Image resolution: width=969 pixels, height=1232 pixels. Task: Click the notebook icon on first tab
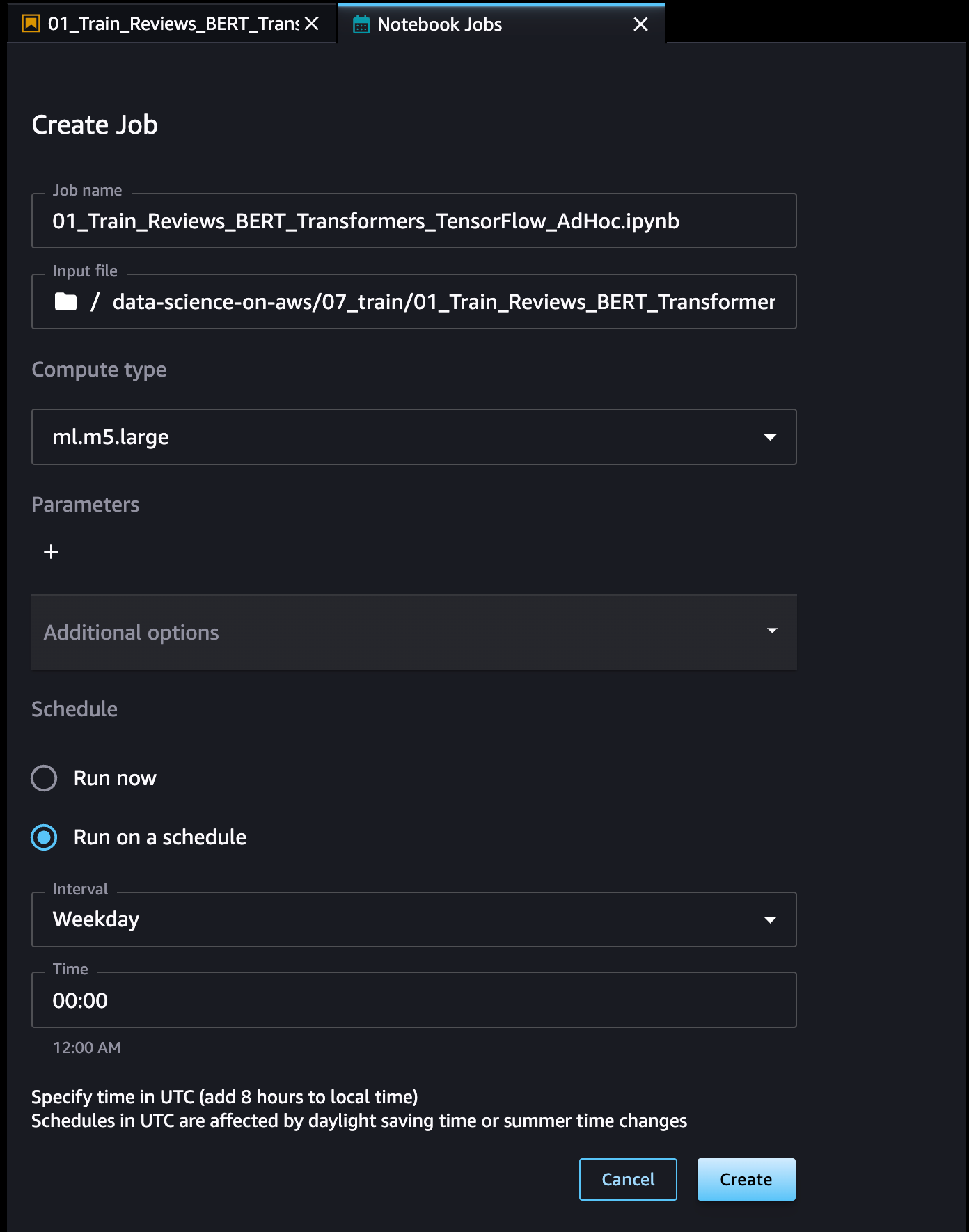[31, 24]
